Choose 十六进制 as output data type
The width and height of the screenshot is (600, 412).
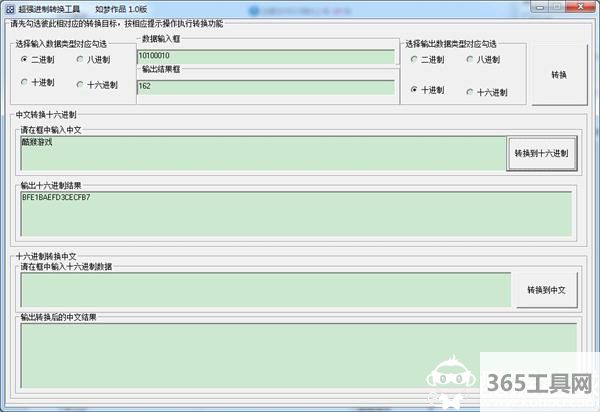[470, 92]
